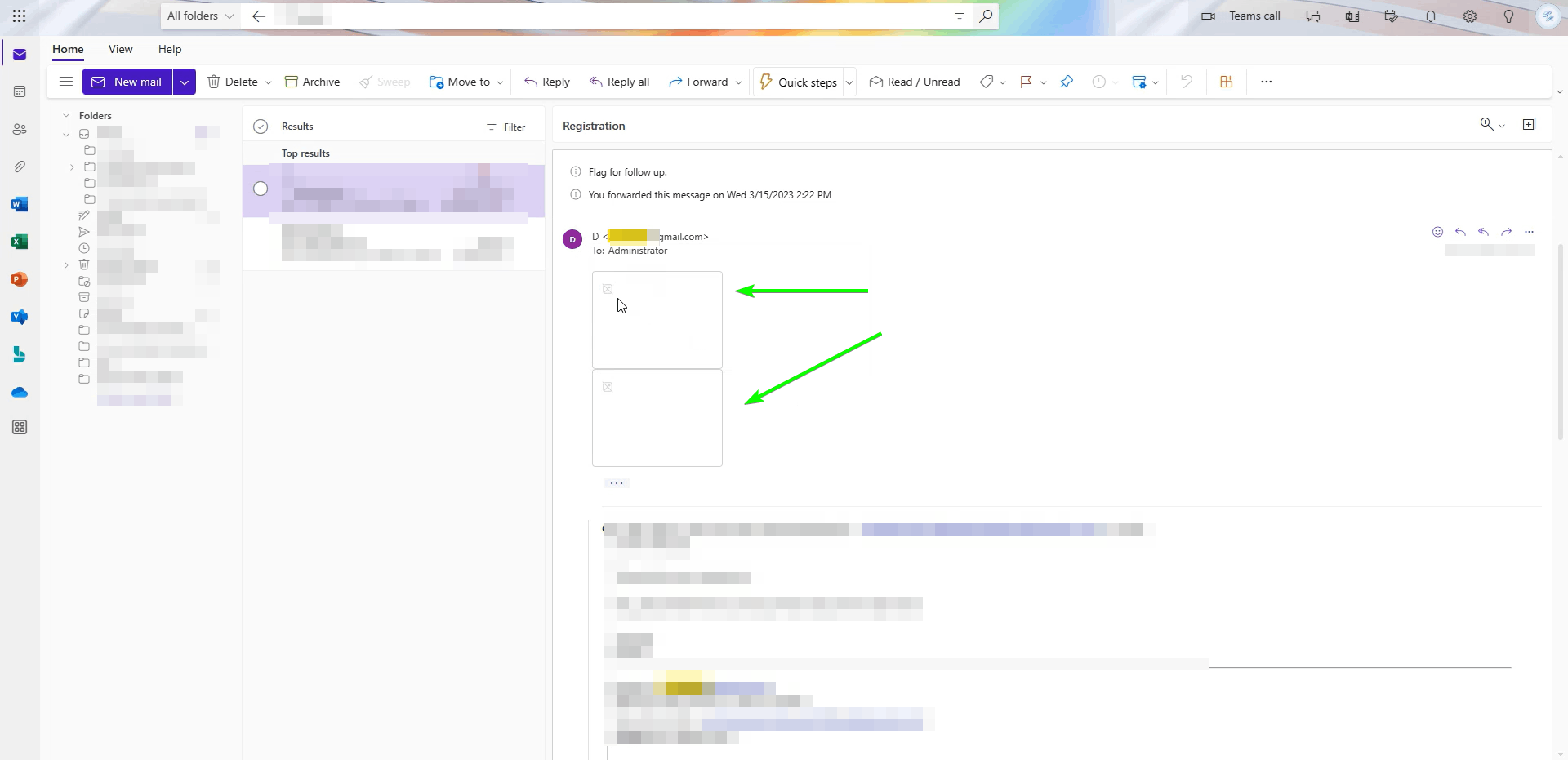Click the Undo icon in the ribbon
The width and height of the screenshot is (1568, 760).
1186,82
